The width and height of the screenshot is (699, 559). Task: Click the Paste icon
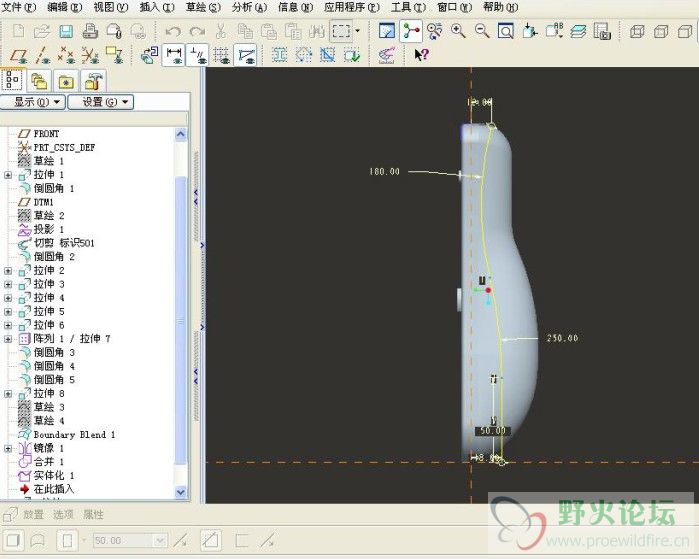click(x=269, y=31)
